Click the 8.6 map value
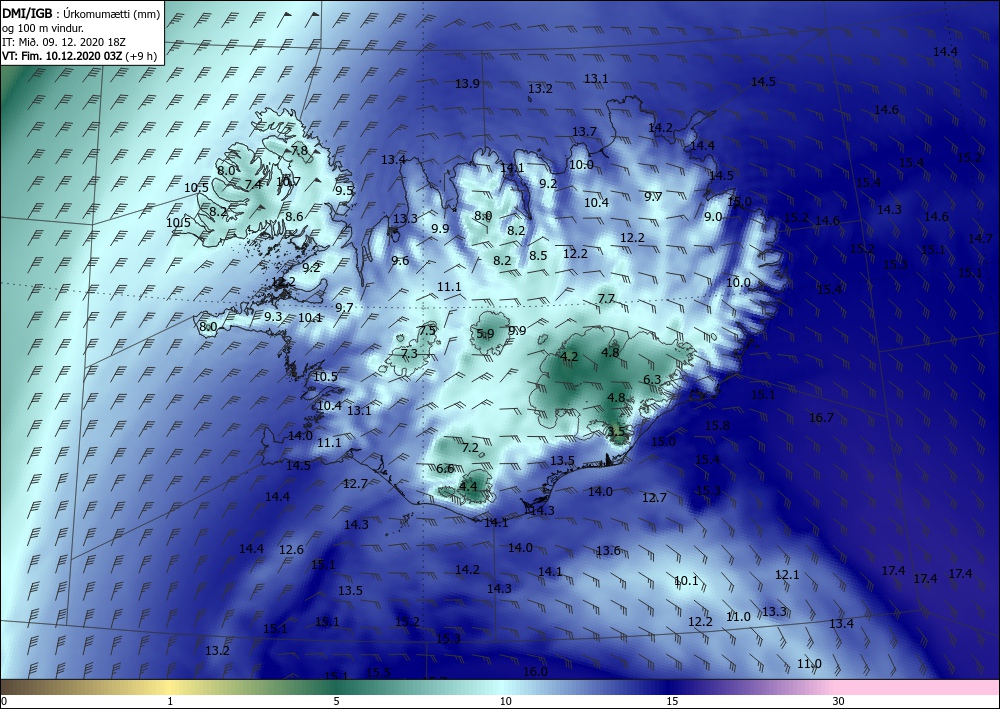 [x=294, y=217]
